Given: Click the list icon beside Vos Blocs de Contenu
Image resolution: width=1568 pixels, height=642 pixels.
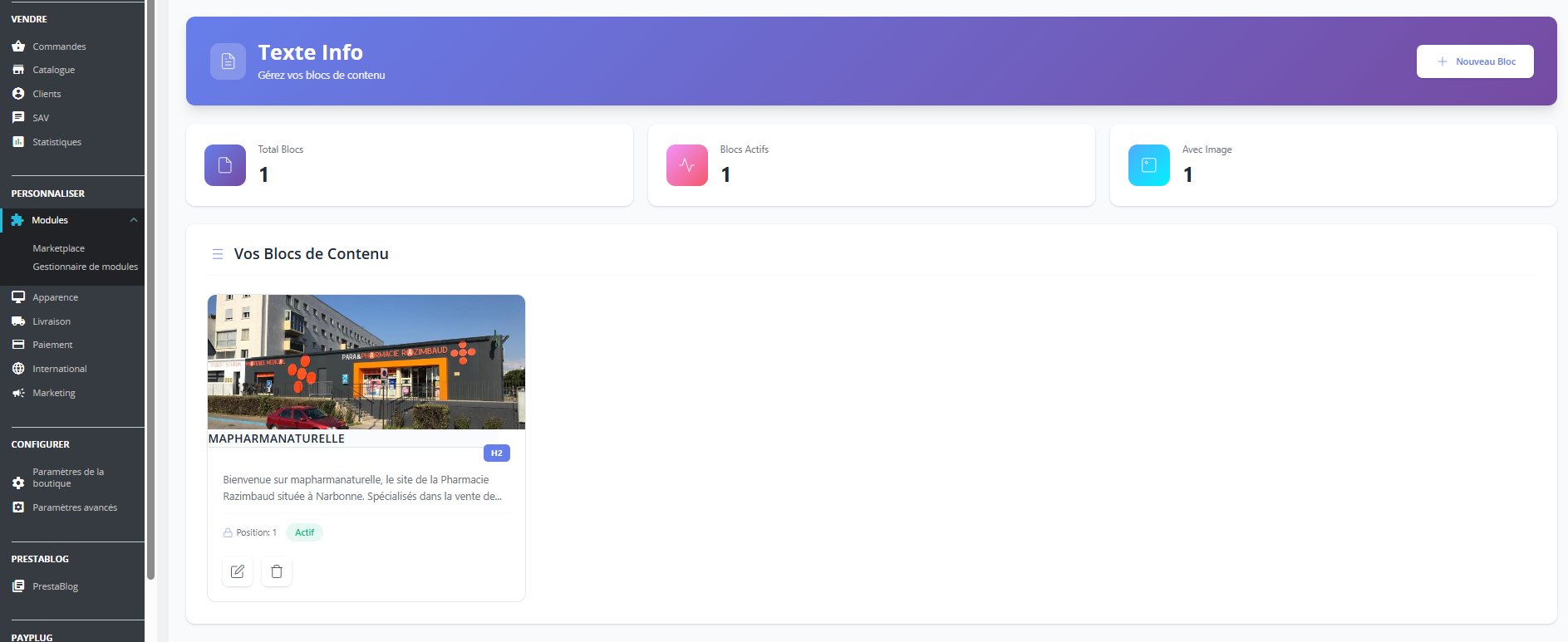Looking at the screenshot, I should click(x=218, y=254).
